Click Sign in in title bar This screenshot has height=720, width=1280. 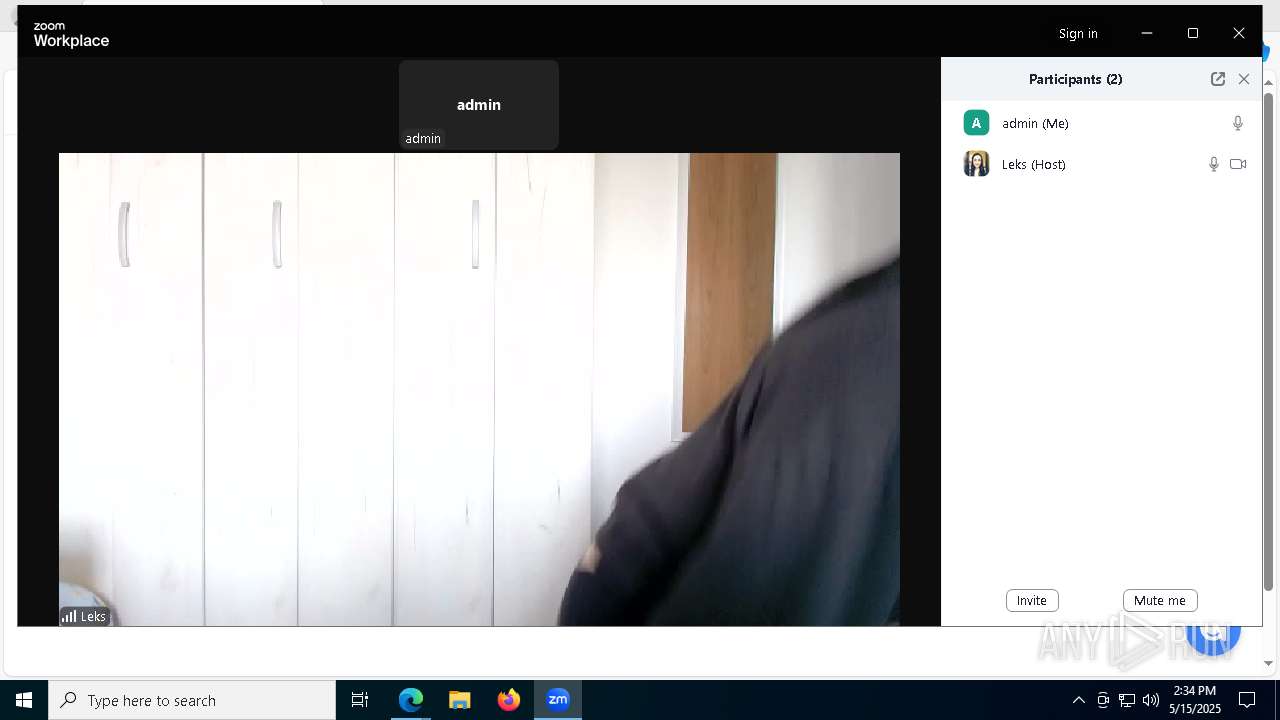pos(1078,33)
